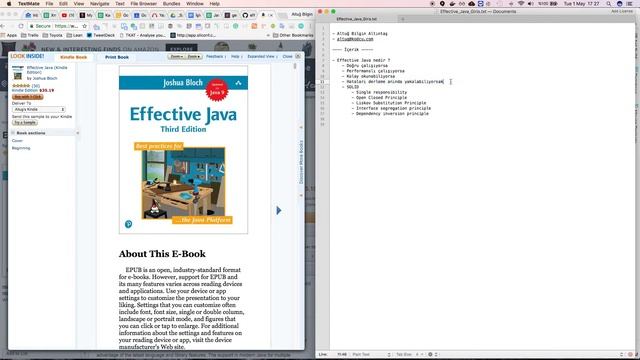Viewport: 640px width, 360px height.
Task: Open Spotlight search in the menu bar
Action: 609,4
